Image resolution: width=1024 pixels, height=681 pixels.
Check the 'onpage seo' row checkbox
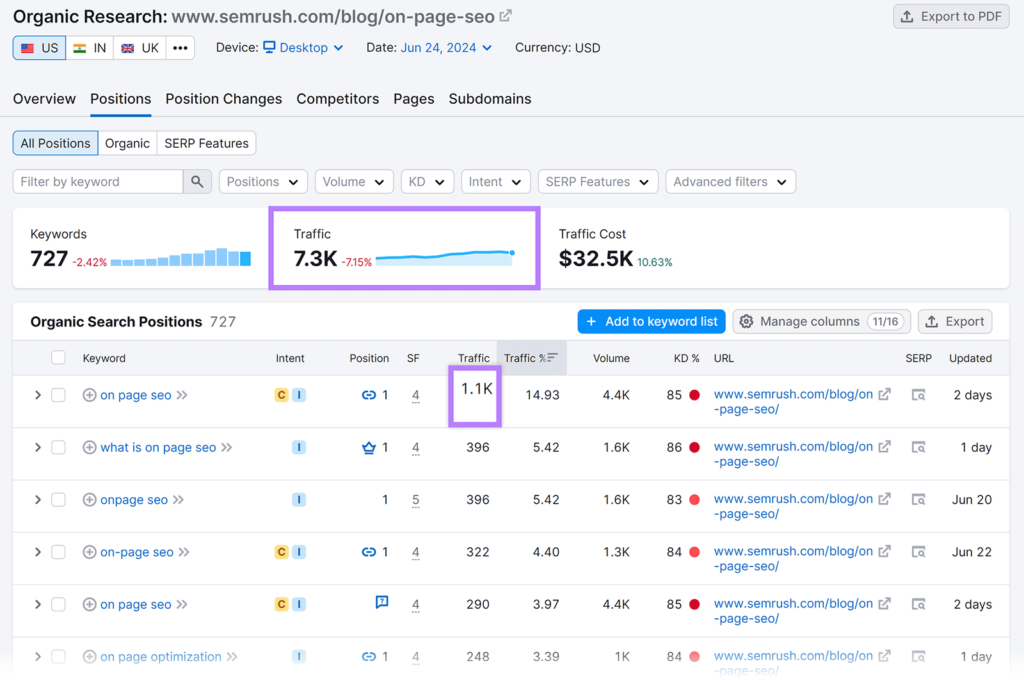[58, 499]
